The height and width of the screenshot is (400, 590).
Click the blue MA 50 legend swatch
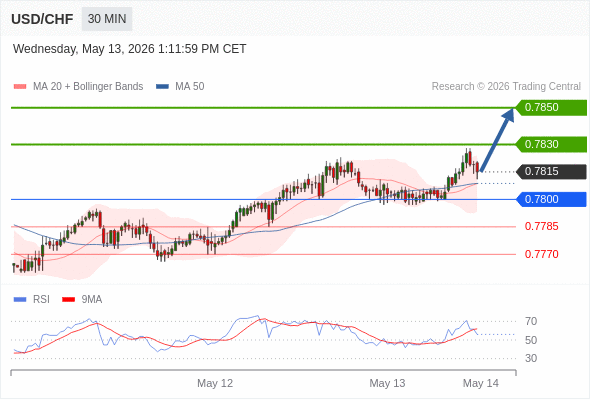coord(162,87)
